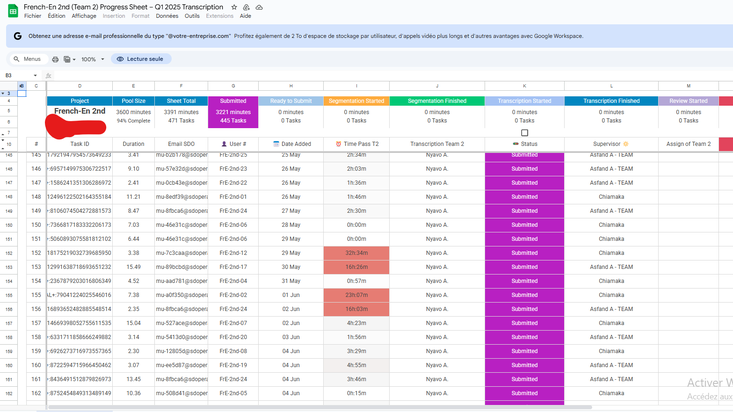Click the Menus search box

point(27,59)
